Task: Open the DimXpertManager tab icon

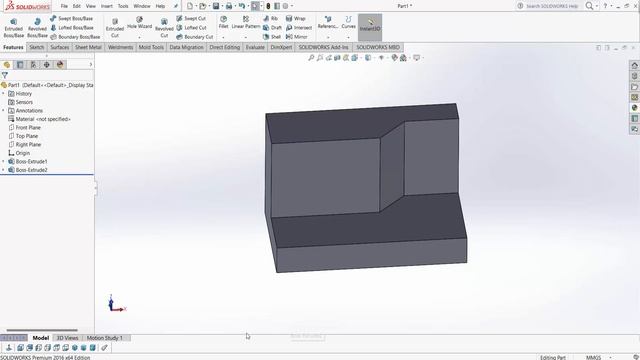Action: click(47, 64)
